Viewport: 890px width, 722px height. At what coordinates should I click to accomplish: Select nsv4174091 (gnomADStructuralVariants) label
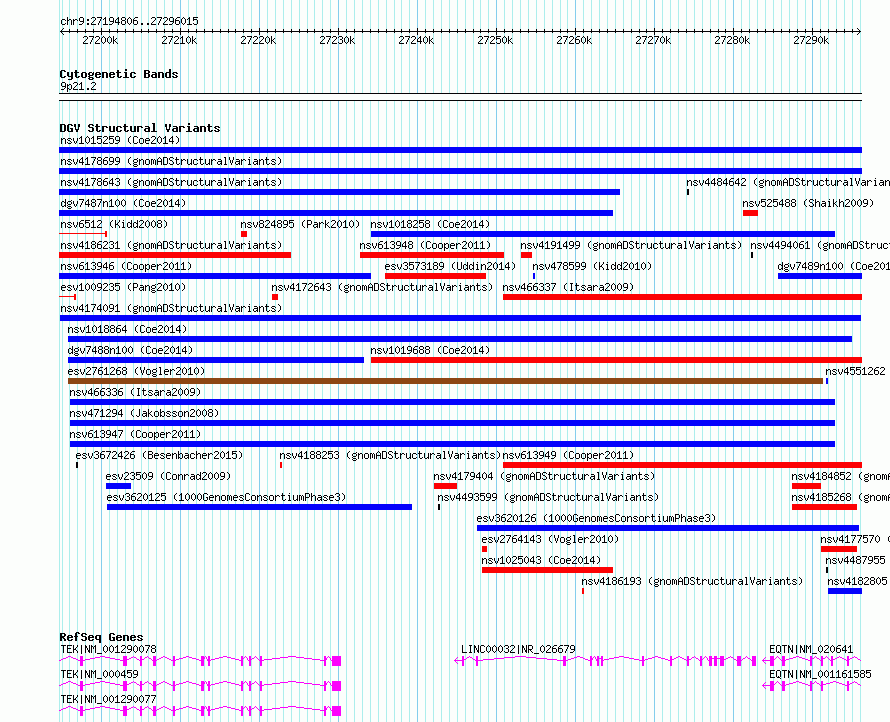(x=171, y=308)
